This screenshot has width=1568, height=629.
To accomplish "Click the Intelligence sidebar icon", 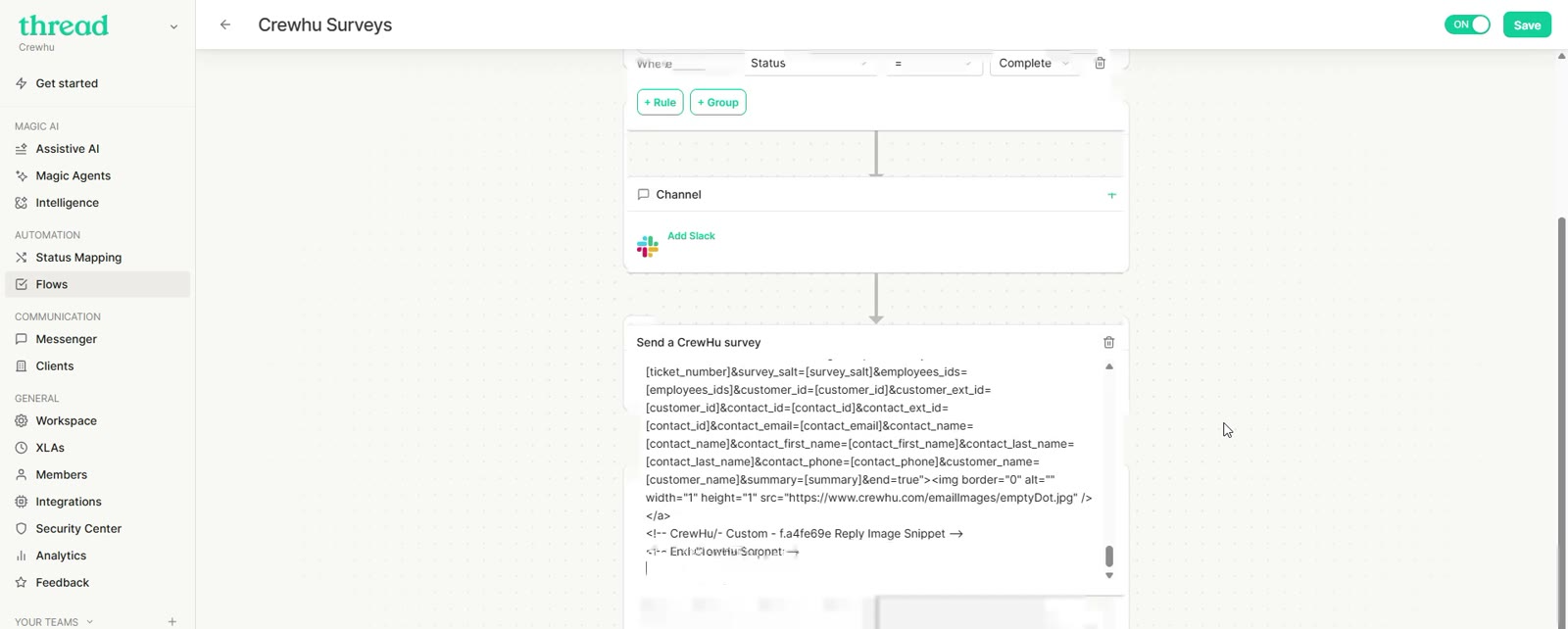I will pyautogui.click(x=22, y=203).
